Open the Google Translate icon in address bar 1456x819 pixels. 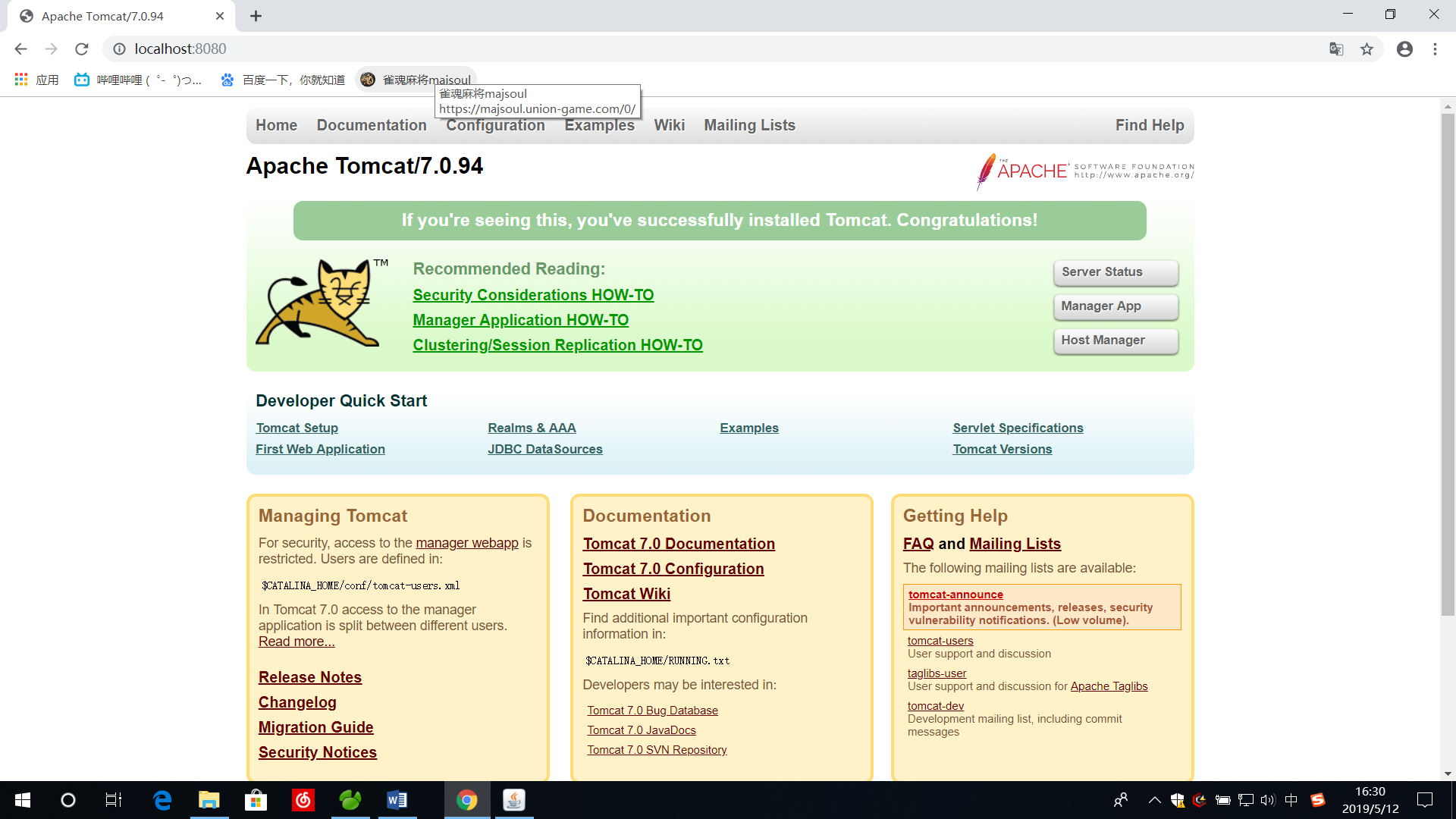pos(1336,49)
